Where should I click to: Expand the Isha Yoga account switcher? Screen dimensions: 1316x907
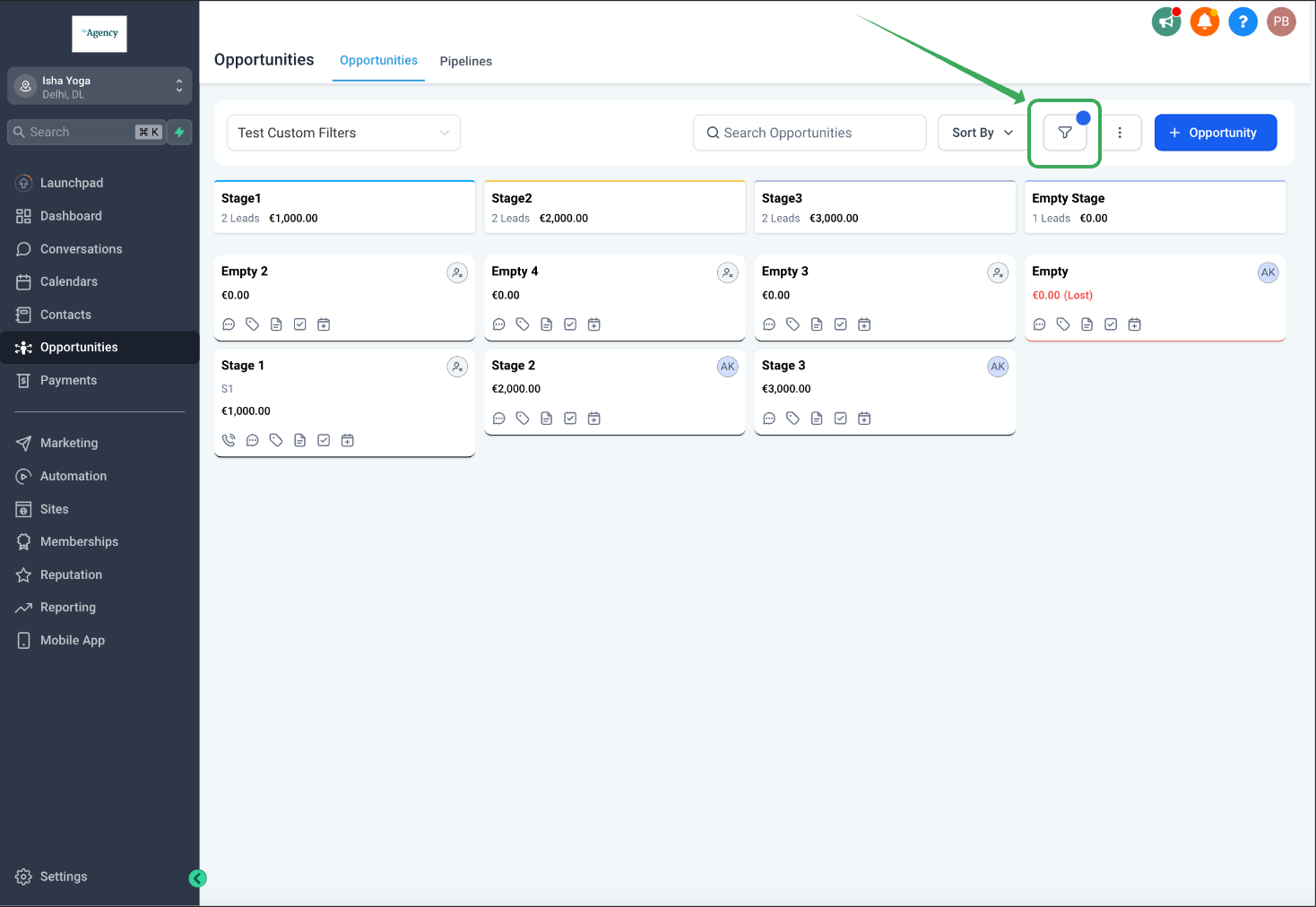(x=100, y=86)
